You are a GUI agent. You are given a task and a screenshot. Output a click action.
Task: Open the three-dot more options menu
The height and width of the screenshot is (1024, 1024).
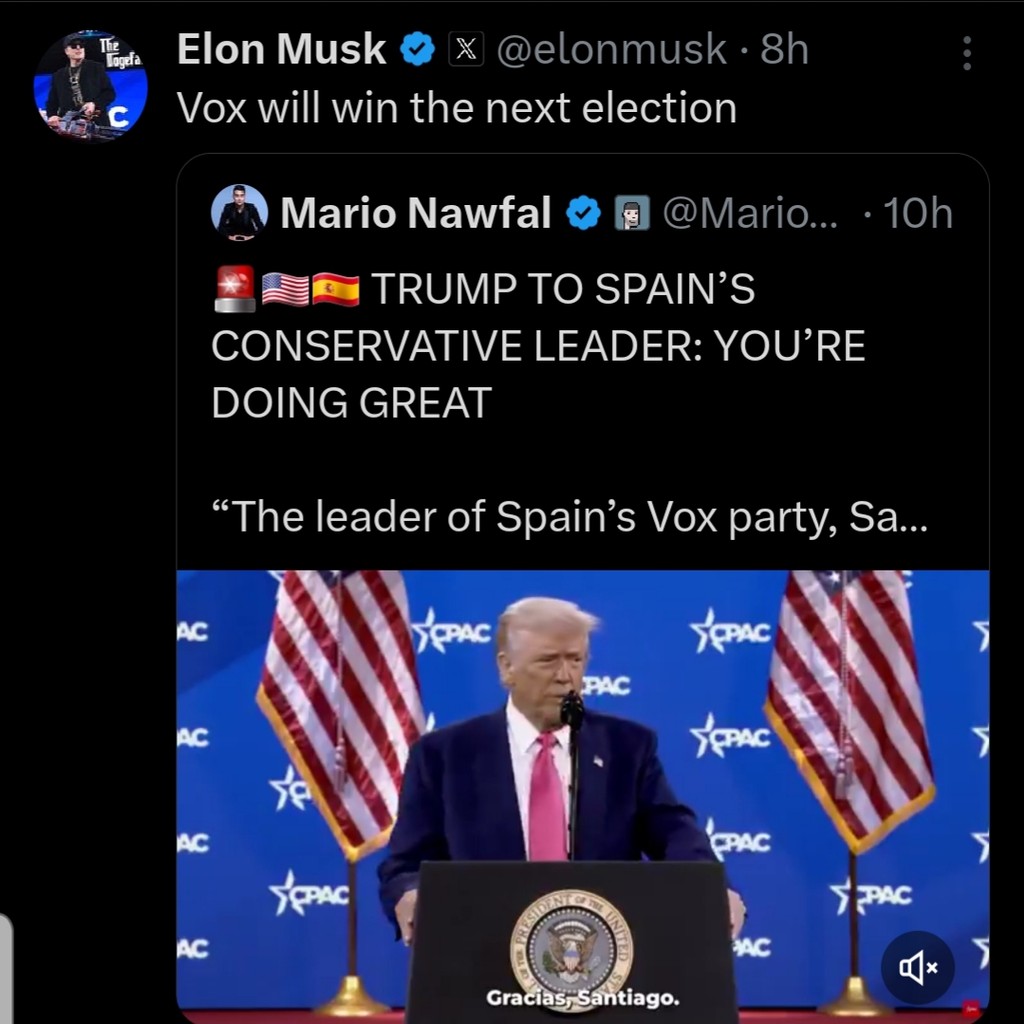tap(966, 54)
